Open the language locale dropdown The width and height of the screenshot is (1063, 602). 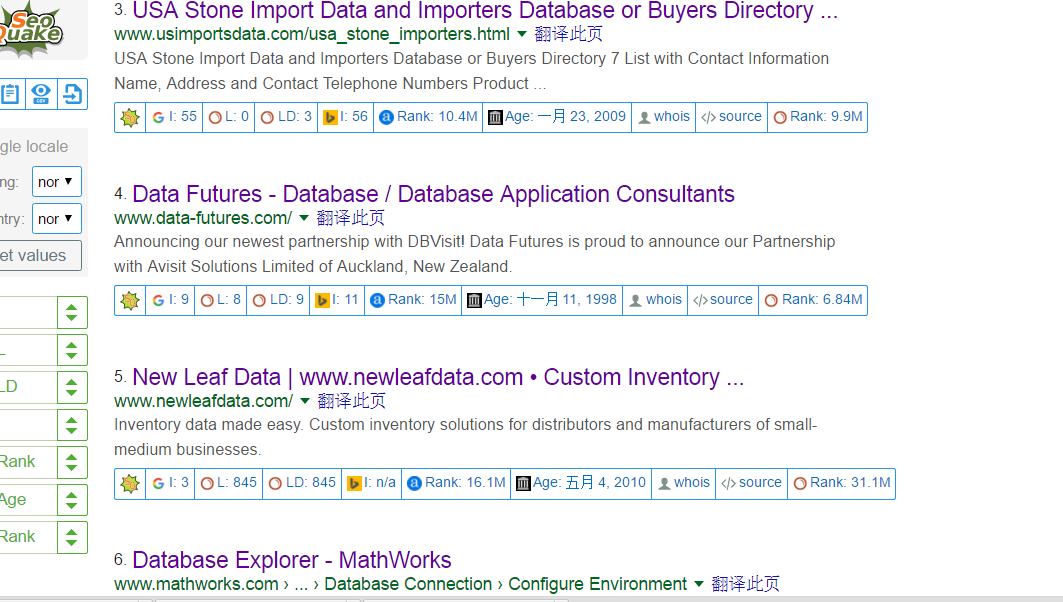point(57,182)
